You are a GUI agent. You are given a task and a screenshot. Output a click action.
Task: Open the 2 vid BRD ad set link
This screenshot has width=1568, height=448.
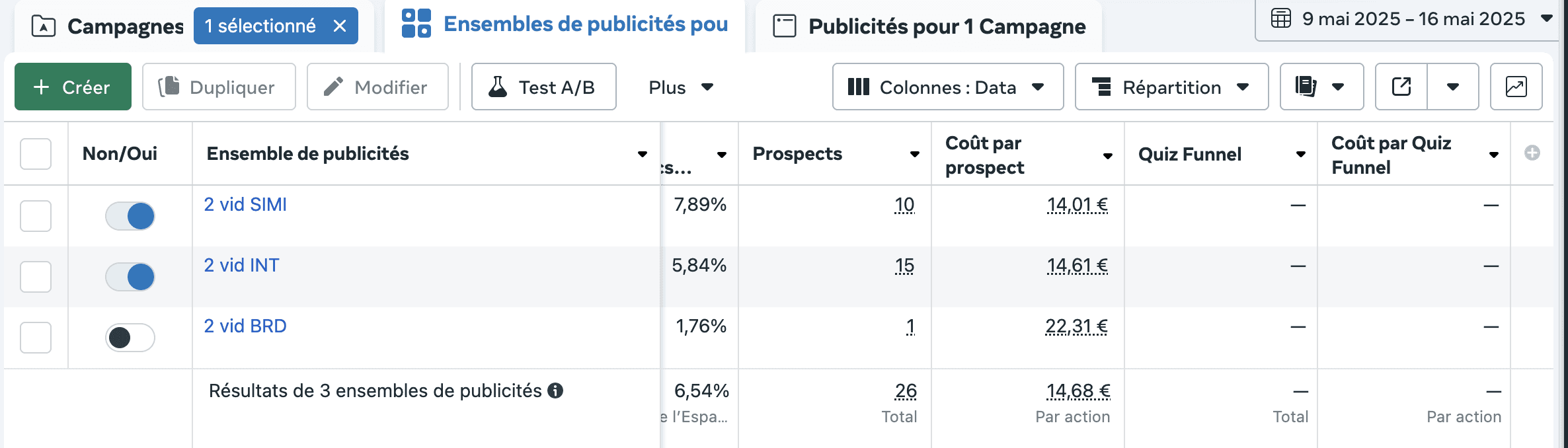(x=245, y=326)
